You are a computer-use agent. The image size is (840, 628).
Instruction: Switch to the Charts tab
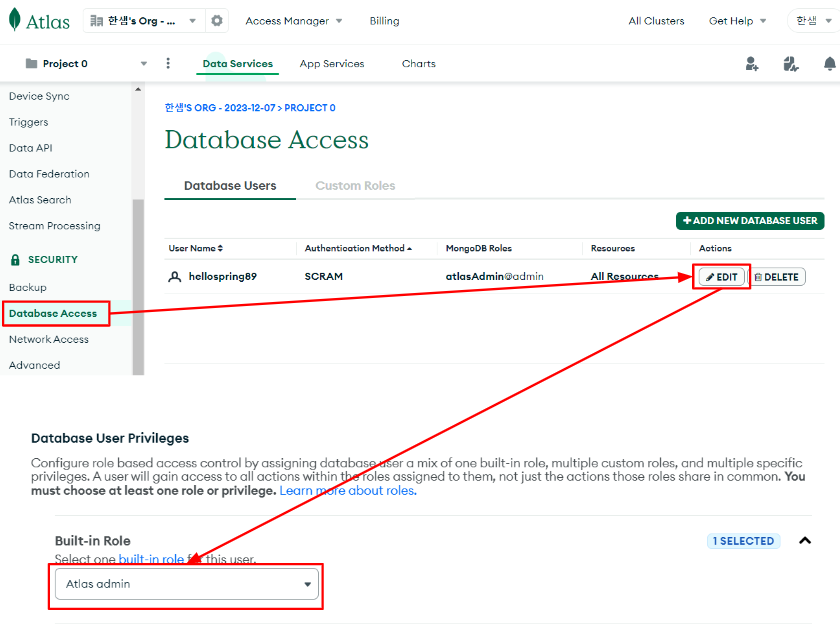click(418, 64)
